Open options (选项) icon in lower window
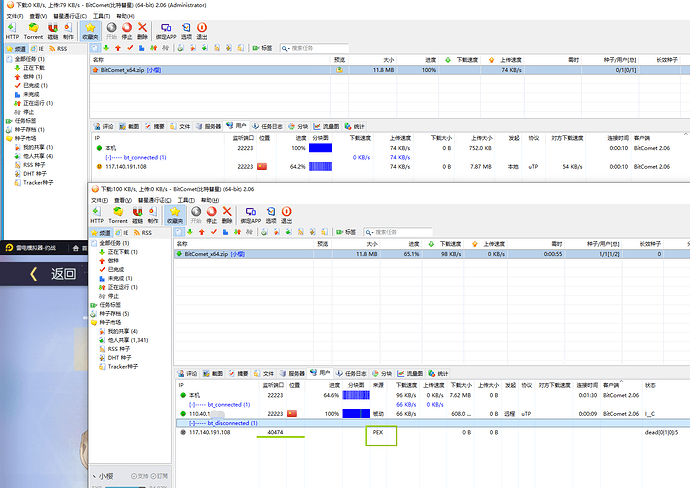The width and height of the screenshot is (690, 488). pyautogui.click(x=271, y=215)
